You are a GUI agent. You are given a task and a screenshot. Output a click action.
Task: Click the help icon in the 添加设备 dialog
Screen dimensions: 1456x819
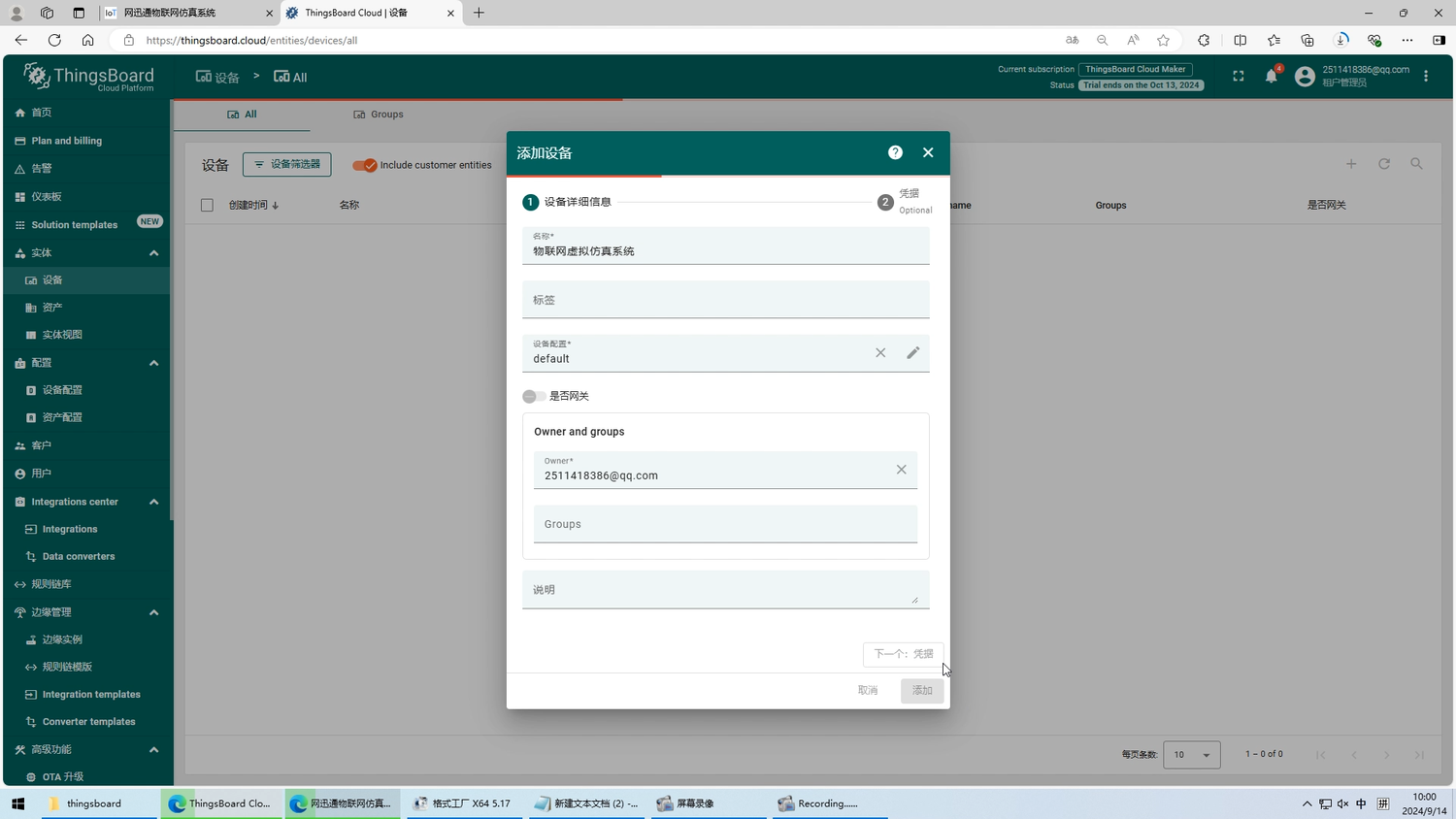coord(895,152)
